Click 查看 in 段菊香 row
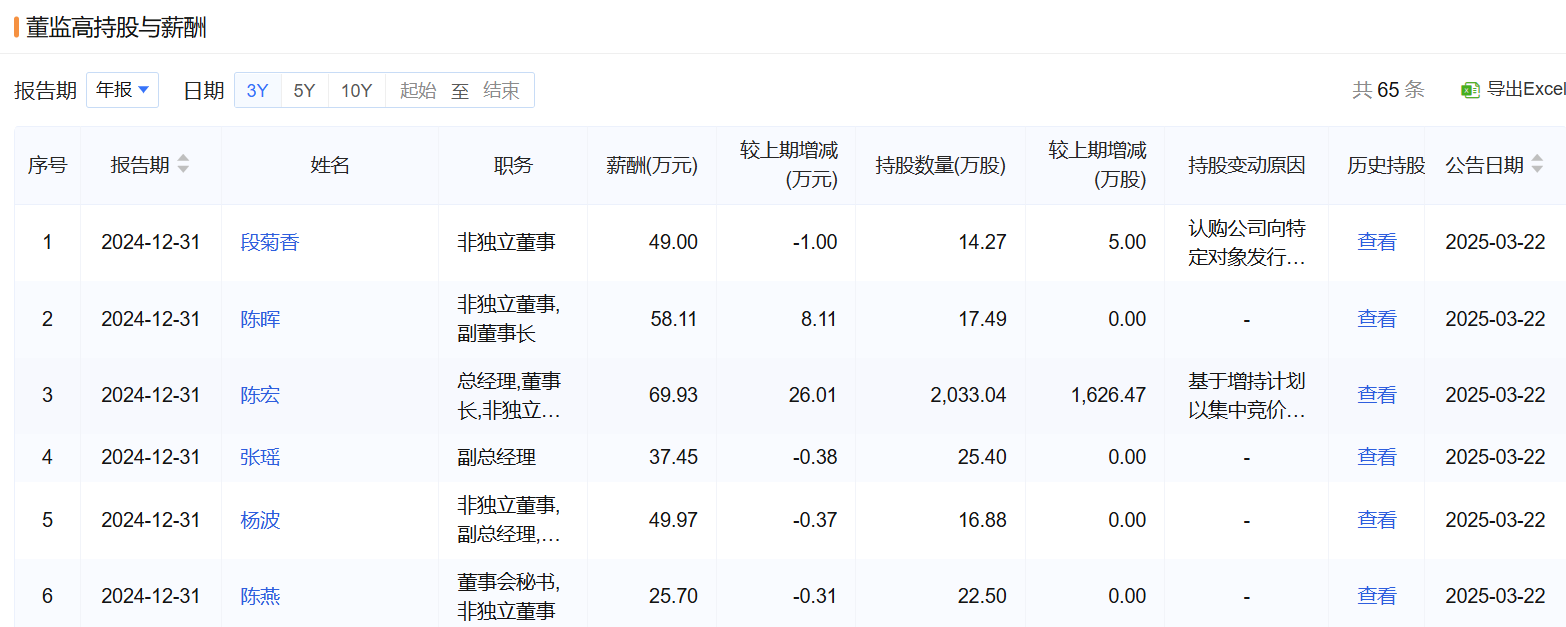The image size is (1566, 627). [1376, 242]
